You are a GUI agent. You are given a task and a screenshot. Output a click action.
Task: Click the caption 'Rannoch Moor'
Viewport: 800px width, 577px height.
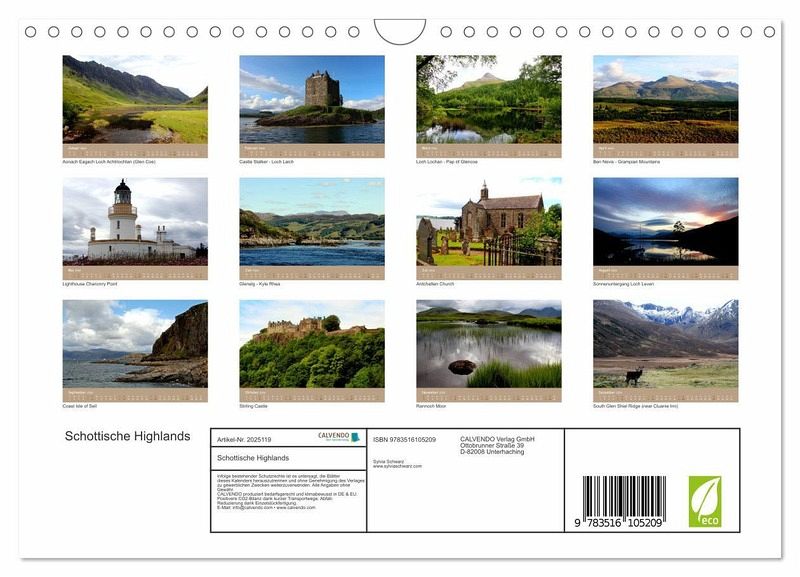(431, 406)
